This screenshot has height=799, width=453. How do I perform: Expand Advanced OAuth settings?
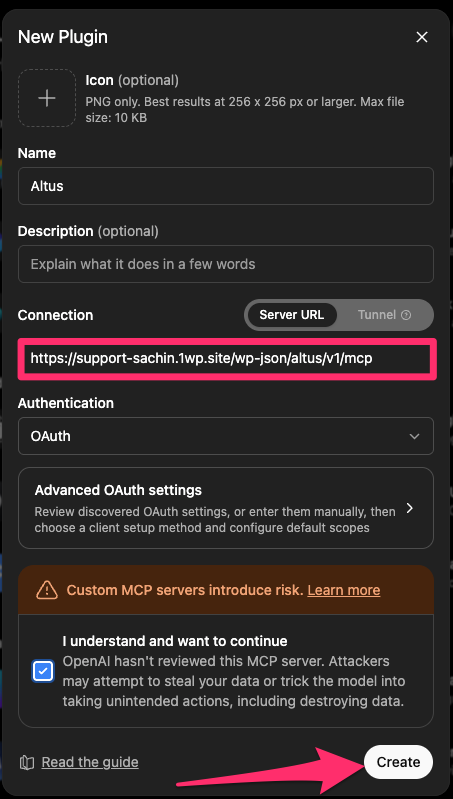226,508
